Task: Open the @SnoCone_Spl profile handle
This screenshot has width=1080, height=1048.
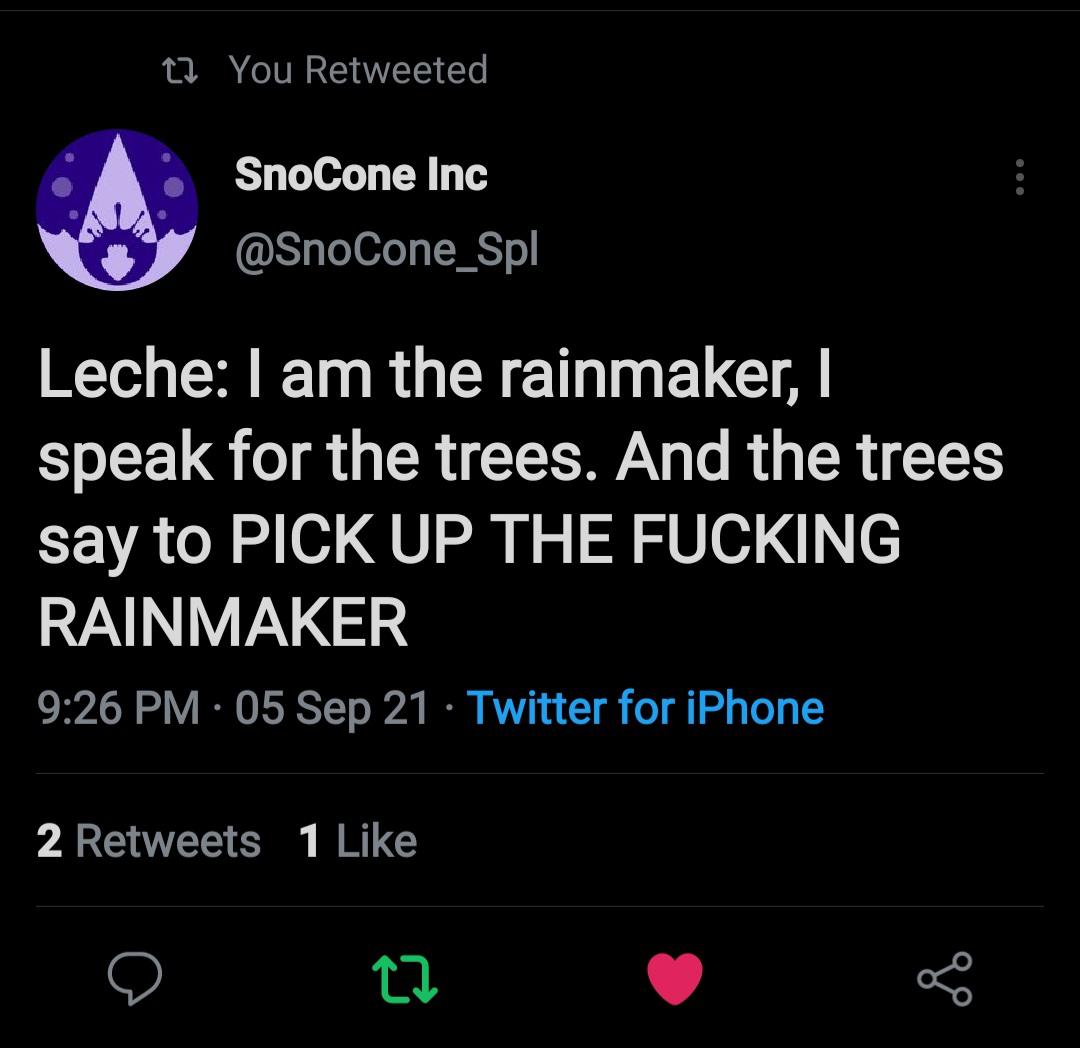Action: 385,251
